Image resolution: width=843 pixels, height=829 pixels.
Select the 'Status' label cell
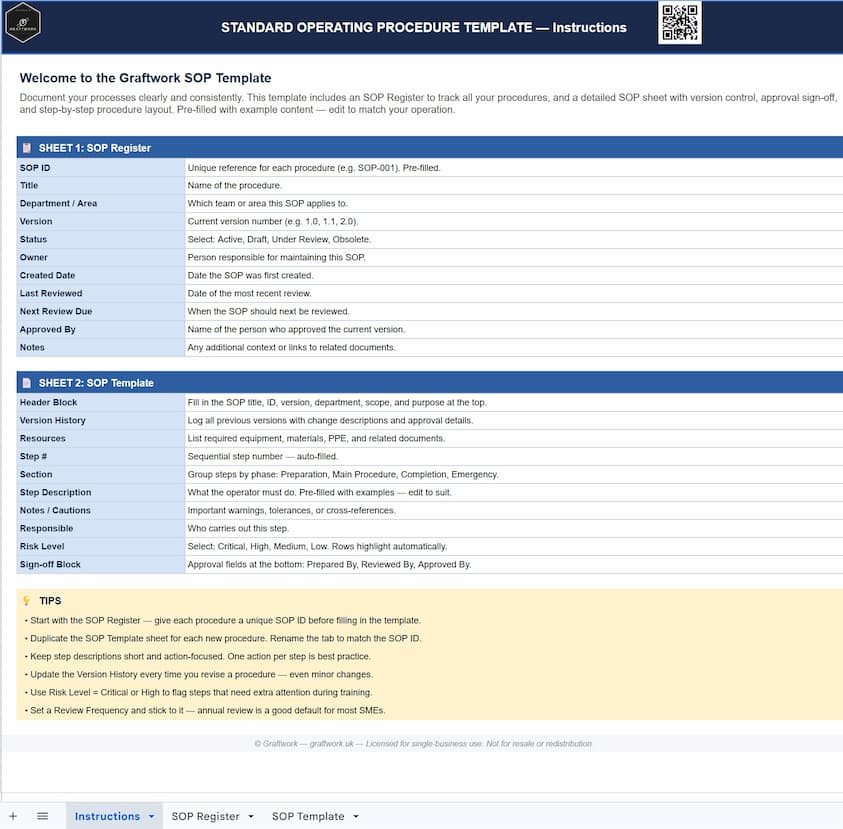click(101, 239)
